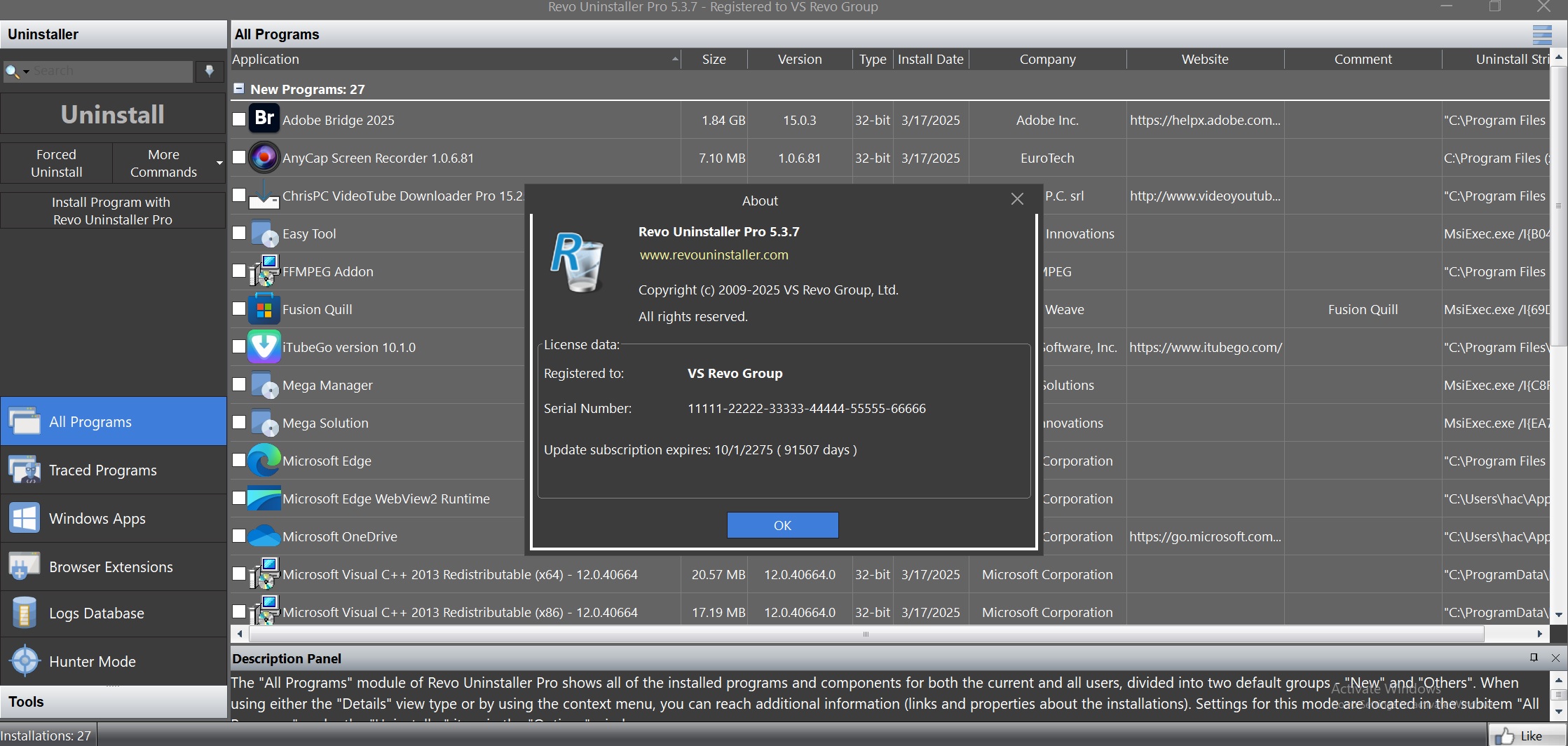Click the Like thumbs-up icon
Viewport: 1568px width, 746px height.
[x=1504, y=736]
